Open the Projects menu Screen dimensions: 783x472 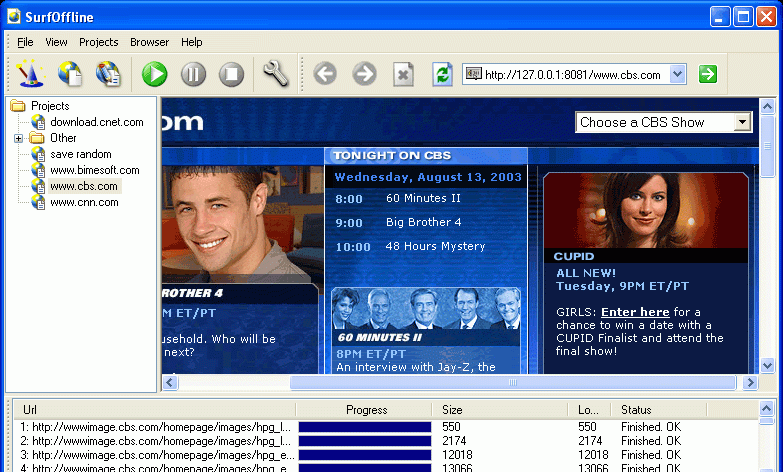tap(98, 42)
